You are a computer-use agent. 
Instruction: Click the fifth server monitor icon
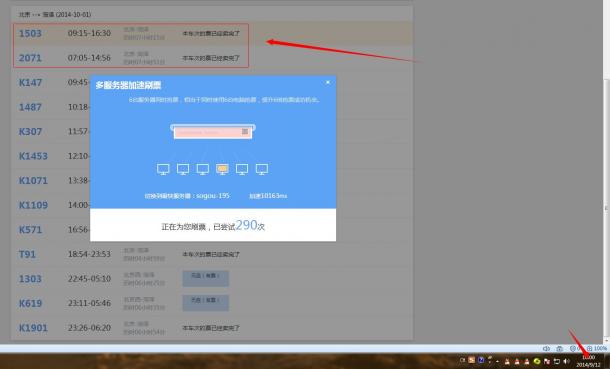click(242, 169)
